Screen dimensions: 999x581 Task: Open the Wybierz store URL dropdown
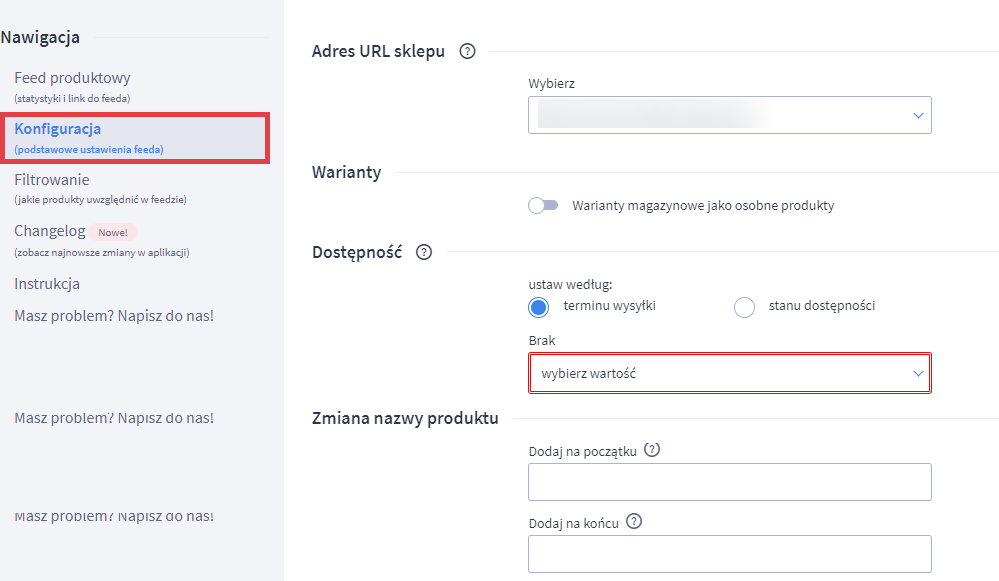729,115
